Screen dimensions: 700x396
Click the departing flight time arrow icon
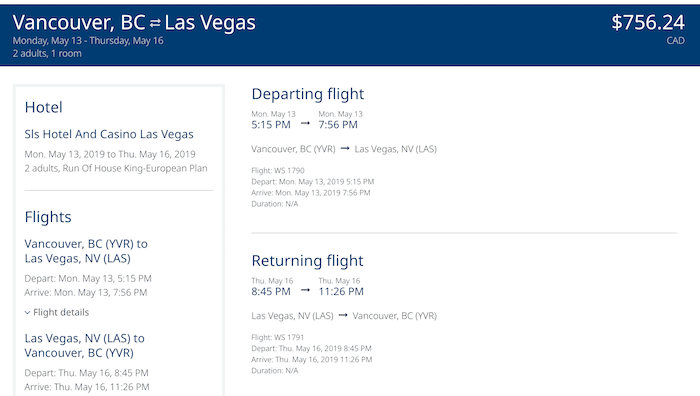pos(305,123)
